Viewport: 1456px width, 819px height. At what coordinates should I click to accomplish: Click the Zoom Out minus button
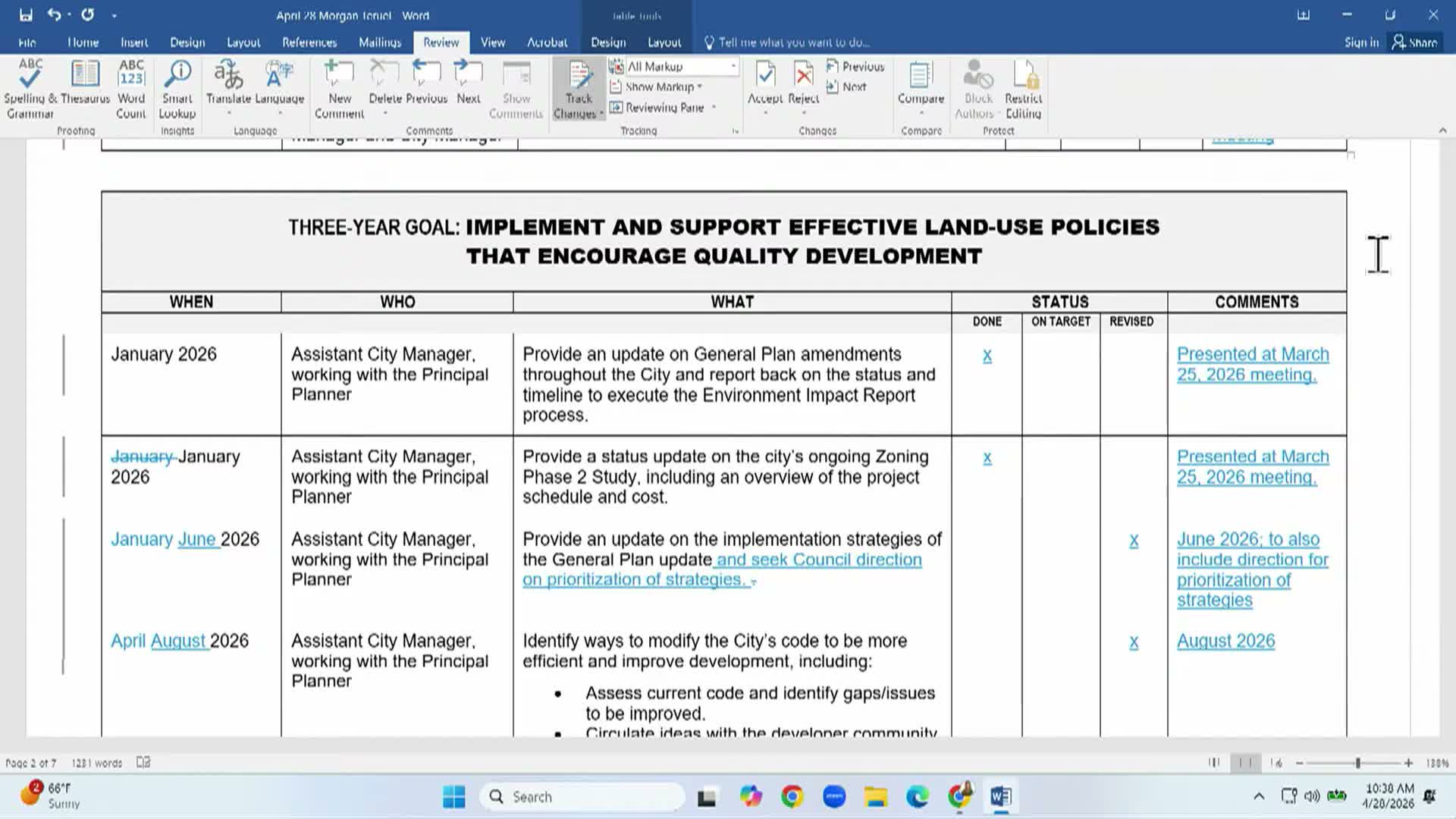(1300, 763)
